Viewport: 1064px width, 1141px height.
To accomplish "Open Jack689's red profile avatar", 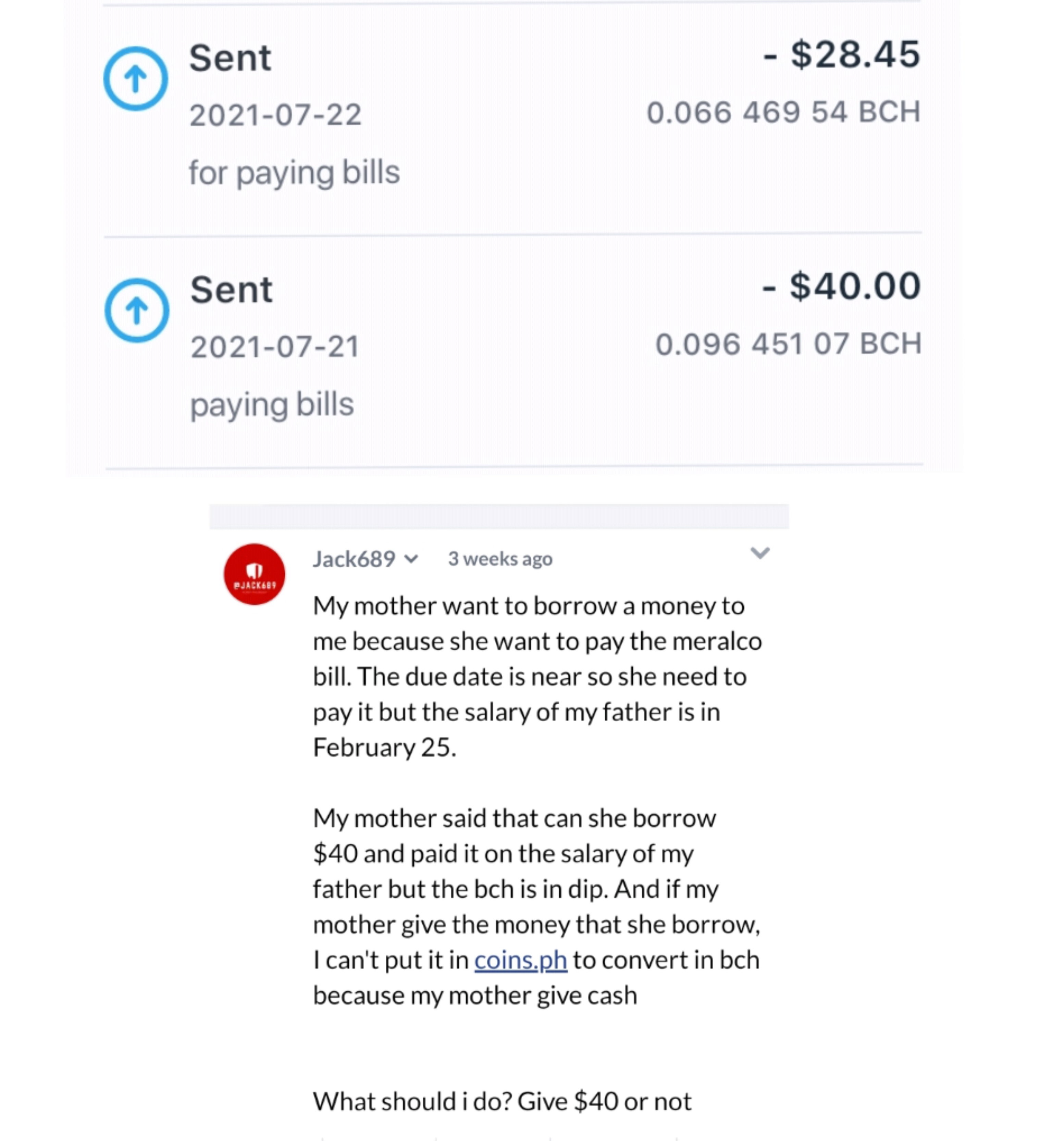I will pyautogui.click(x=255, y=574).
